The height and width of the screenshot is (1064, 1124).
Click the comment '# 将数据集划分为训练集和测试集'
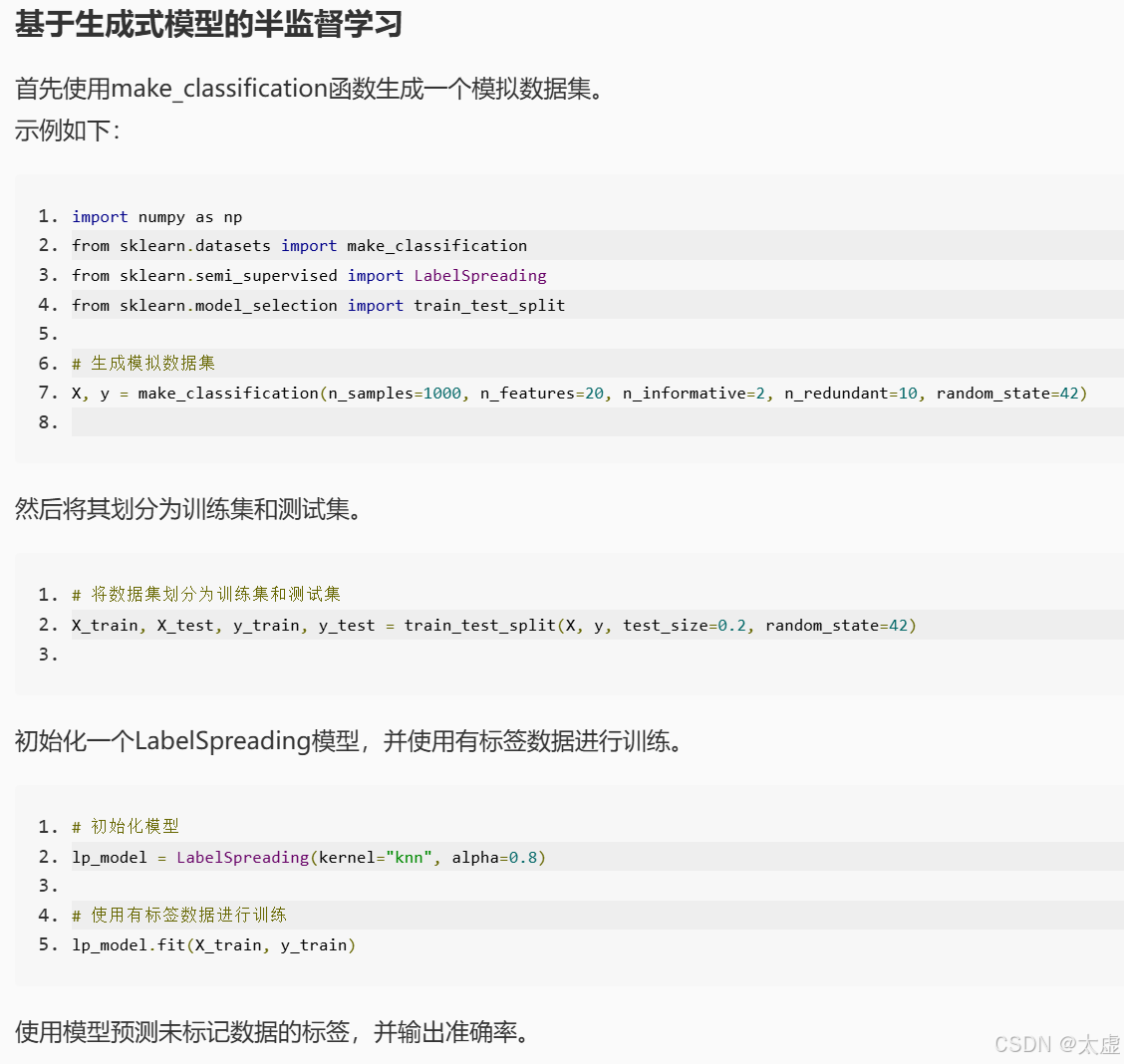pyautogui.click(x=205, y=594)
